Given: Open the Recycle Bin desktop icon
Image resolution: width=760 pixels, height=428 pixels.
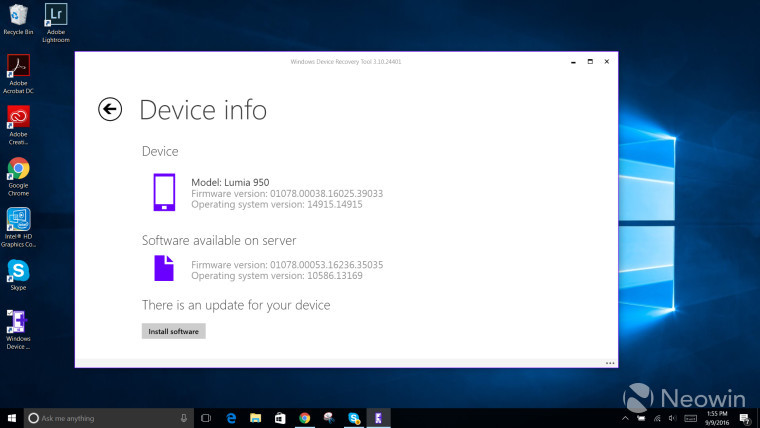Looking at the screenshot, I should point(18,19).
